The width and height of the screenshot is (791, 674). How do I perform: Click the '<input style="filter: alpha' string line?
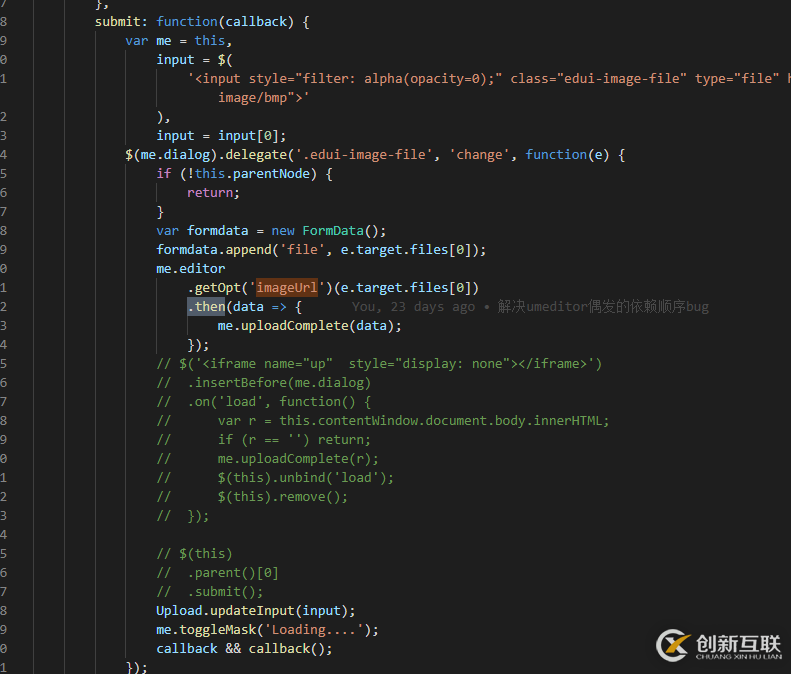(x=489, y=79)
